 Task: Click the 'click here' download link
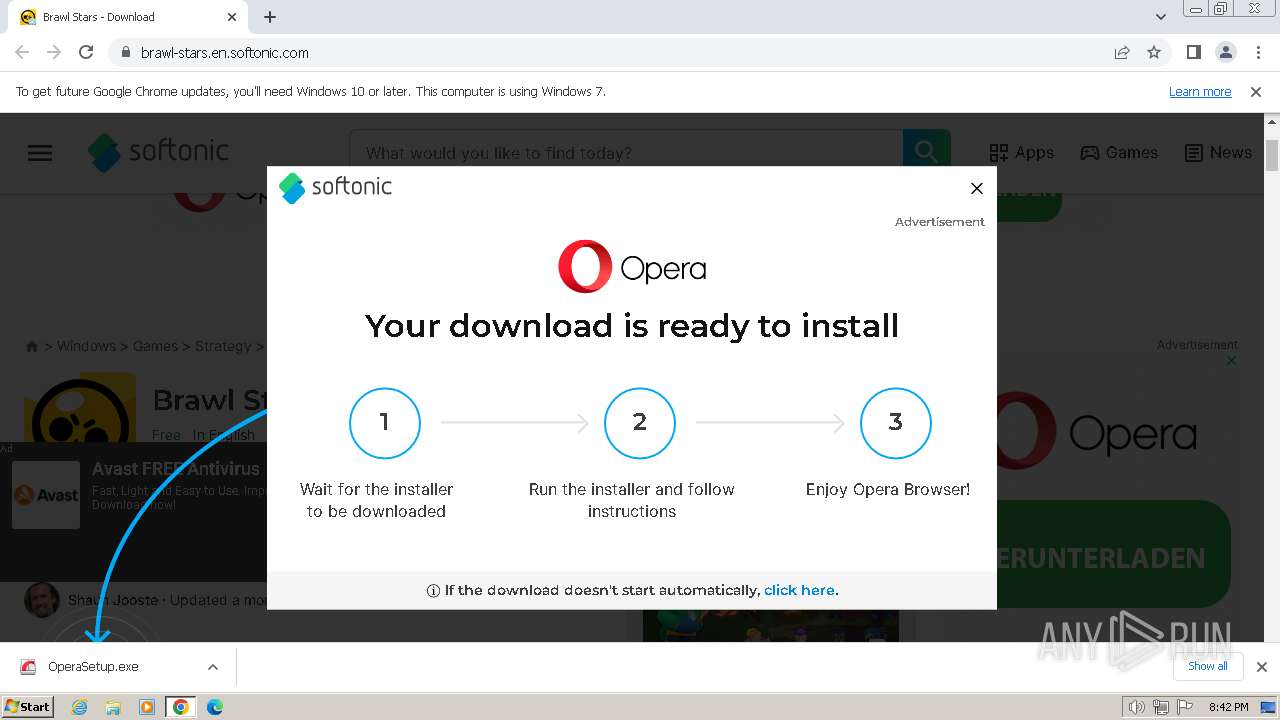click(799, 590)
